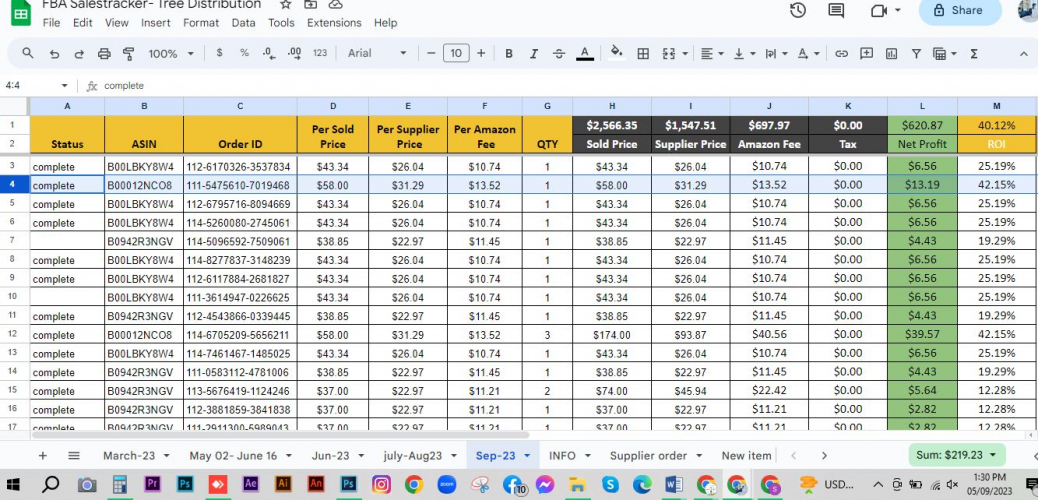Format as percent icon
Image resolution: width=1038 pixels, height=500 pixels.
pyautogui.click(x=244, y=53)
